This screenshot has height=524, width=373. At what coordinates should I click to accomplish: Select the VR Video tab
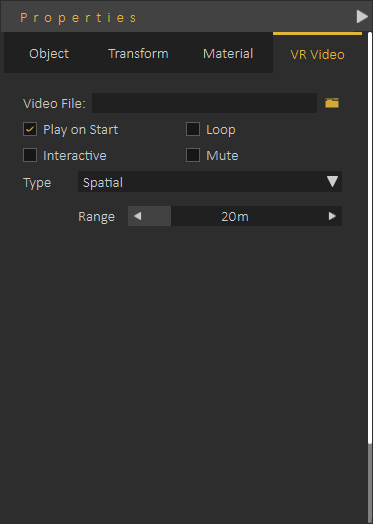[317, 54]
